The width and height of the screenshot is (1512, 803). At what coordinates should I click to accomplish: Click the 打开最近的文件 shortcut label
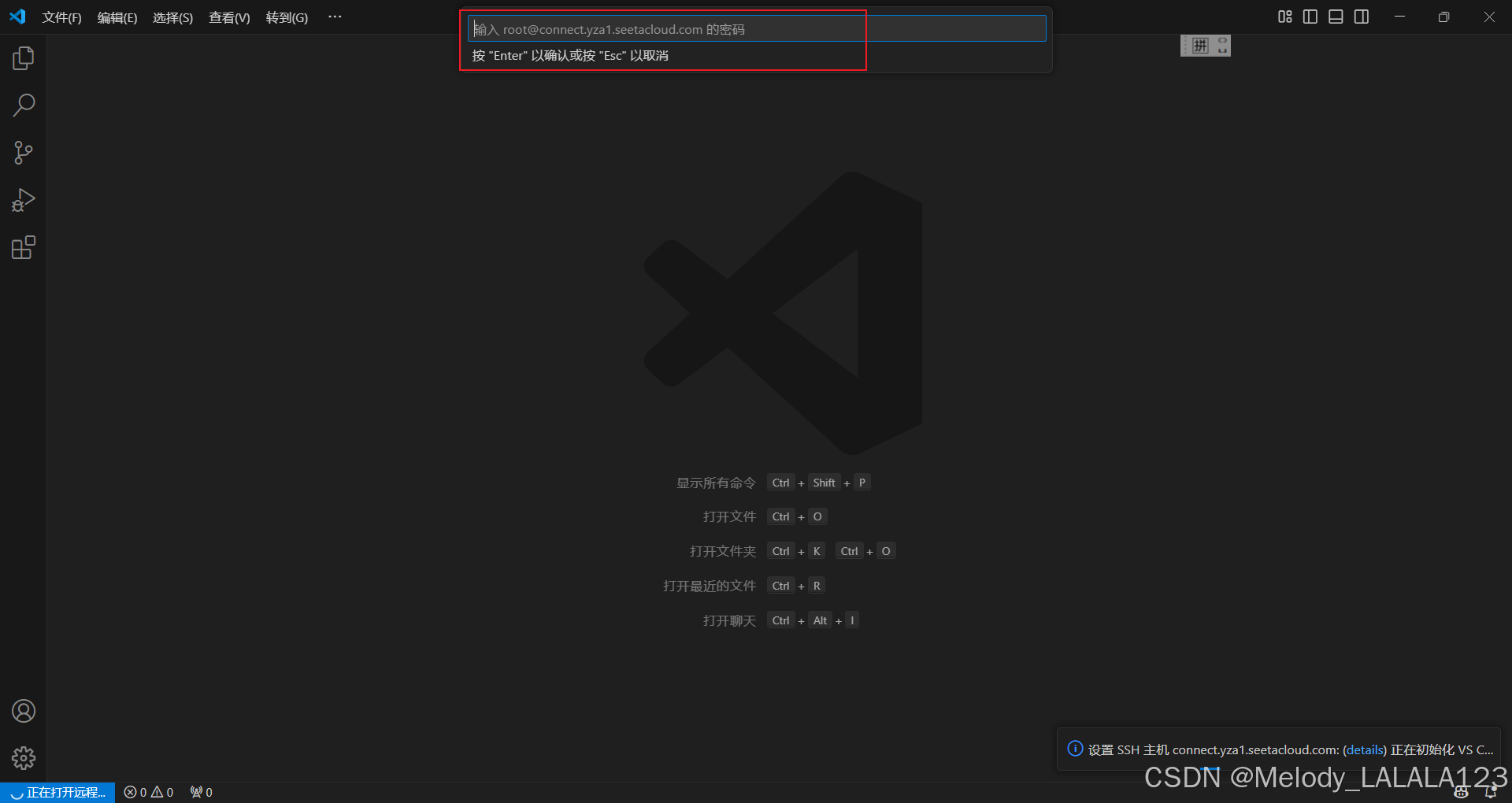710,586
